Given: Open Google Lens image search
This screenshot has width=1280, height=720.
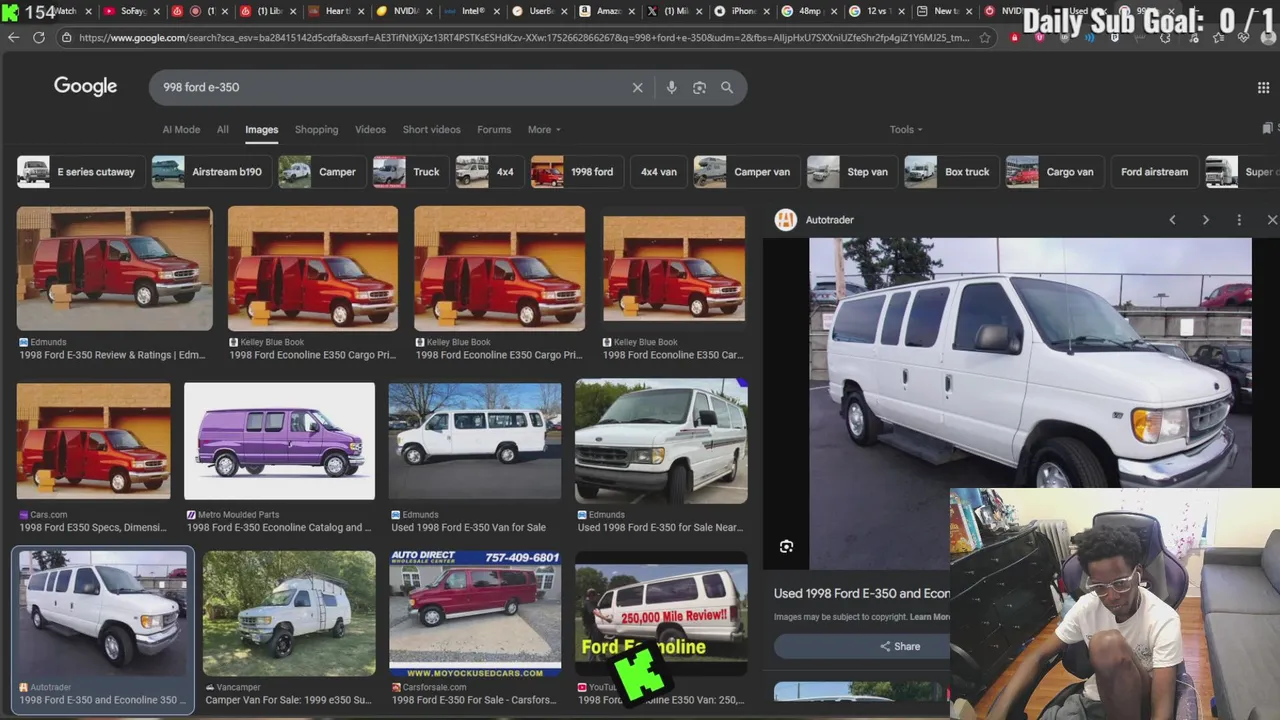Looking at the screenshot, I should (699, 87).
